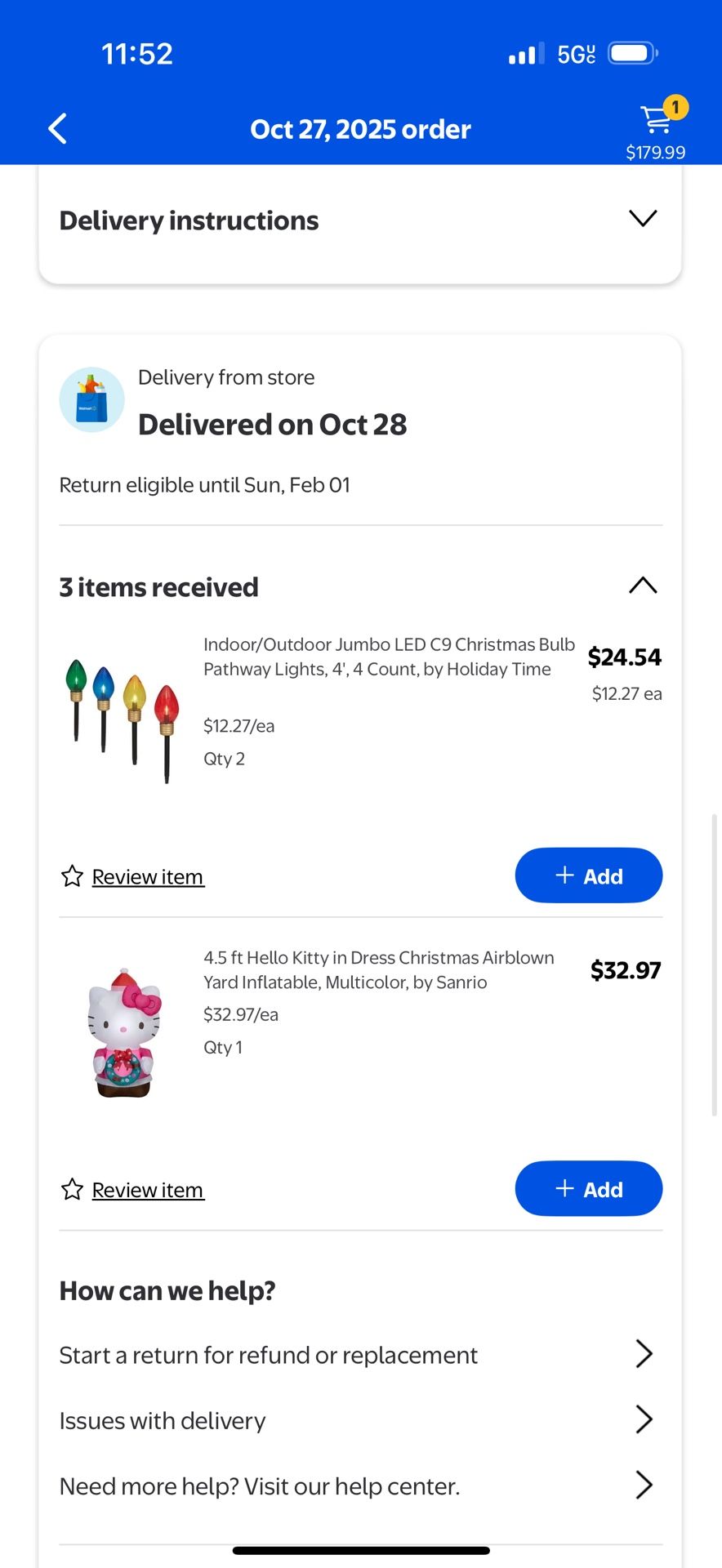722x1568 pixels.
Task: Click Review item for Pathway Lights
Action: point(148,877)
